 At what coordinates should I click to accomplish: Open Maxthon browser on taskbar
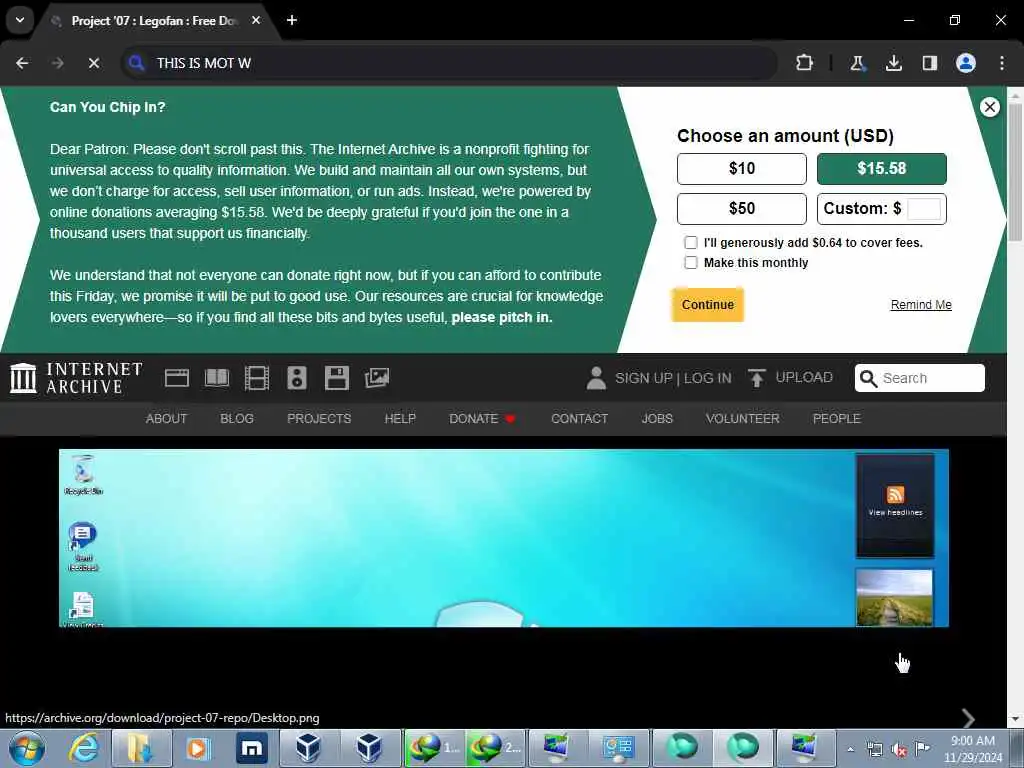251,748
